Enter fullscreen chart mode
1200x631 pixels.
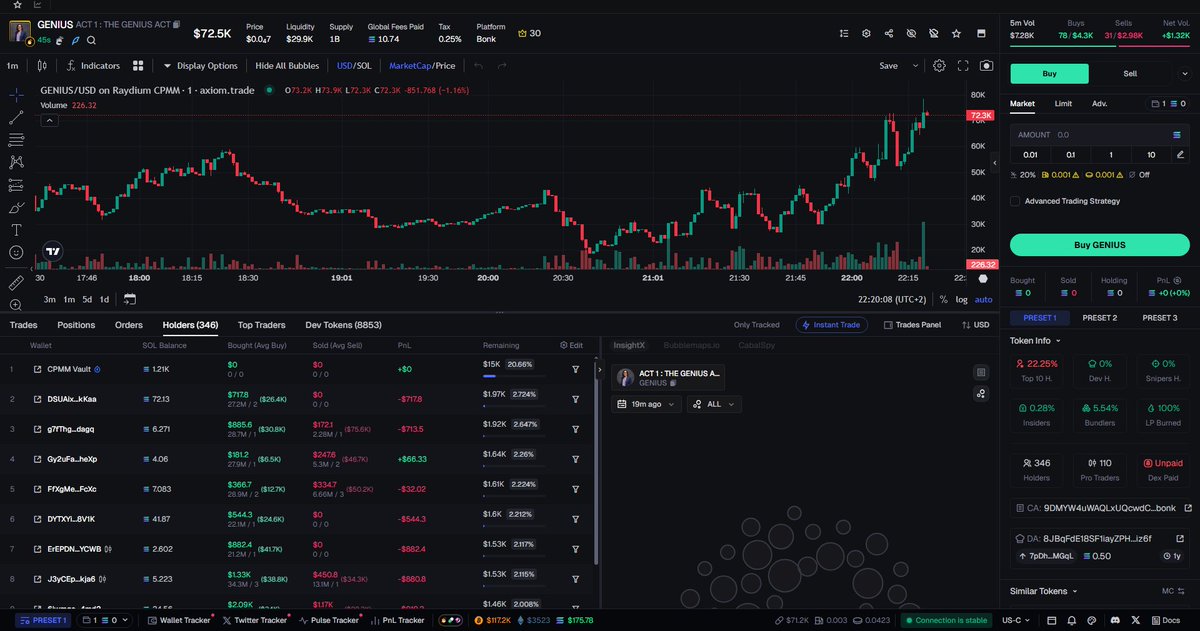(x=963, y=66)
